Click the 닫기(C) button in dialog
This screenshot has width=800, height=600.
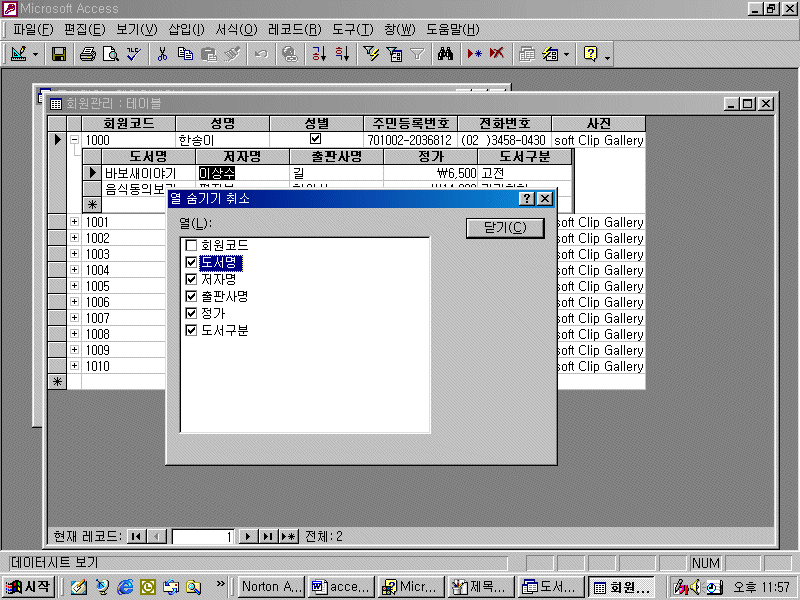(x=505, y=228)
